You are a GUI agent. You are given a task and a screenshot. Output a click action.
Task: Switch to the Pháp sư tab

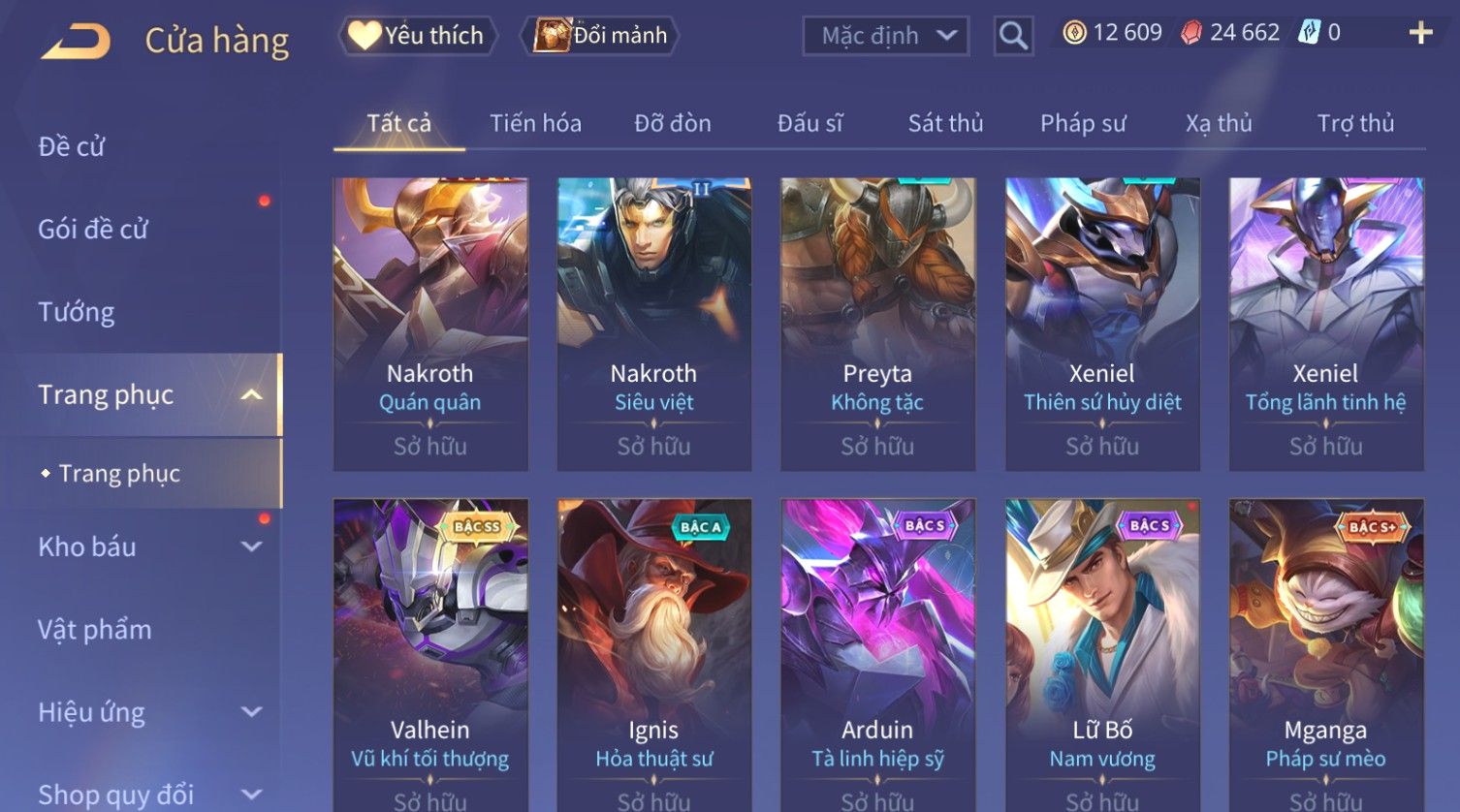pos(1083,123)
